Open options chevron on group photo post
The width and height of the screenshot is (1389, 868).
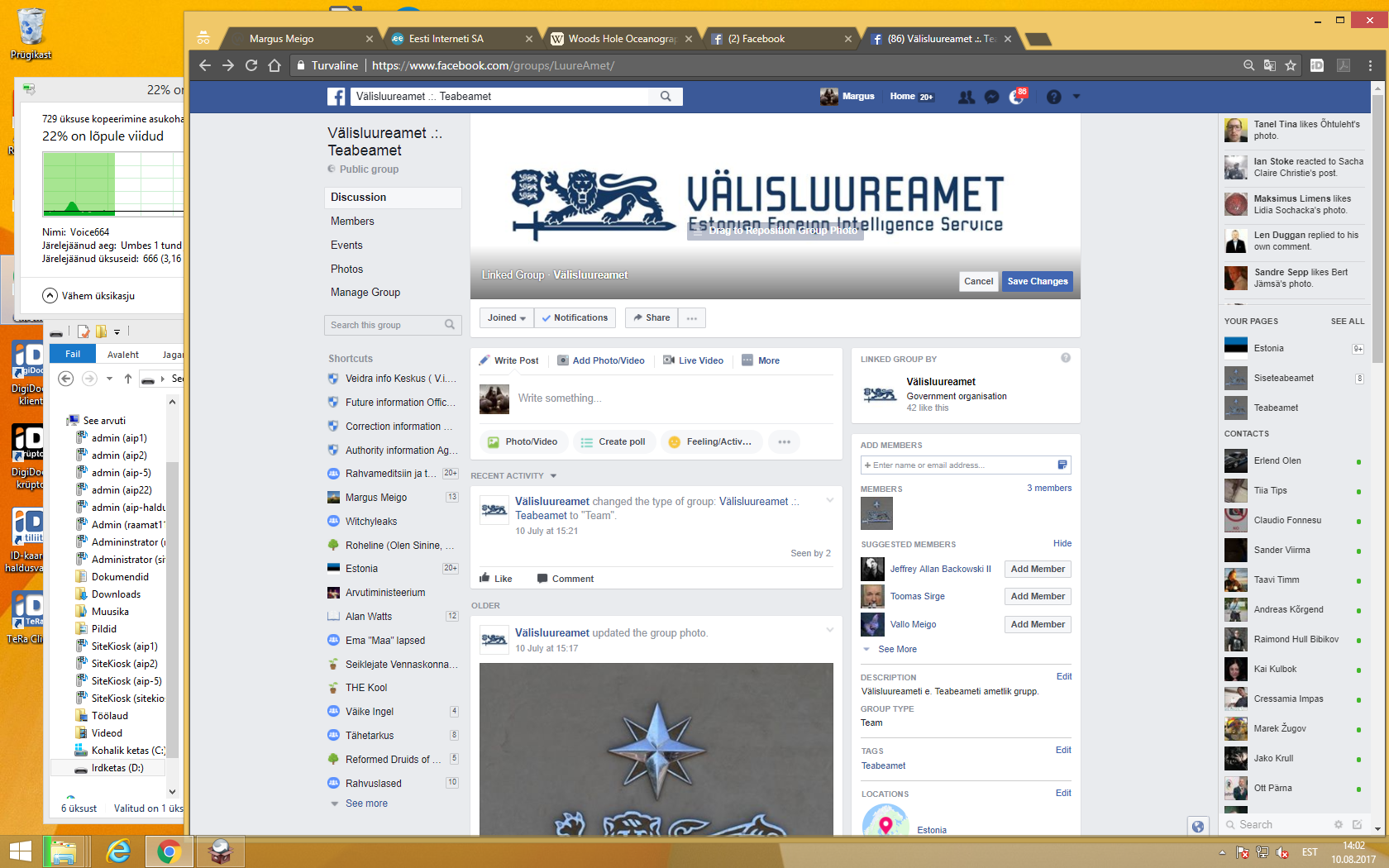click(830, 630)
